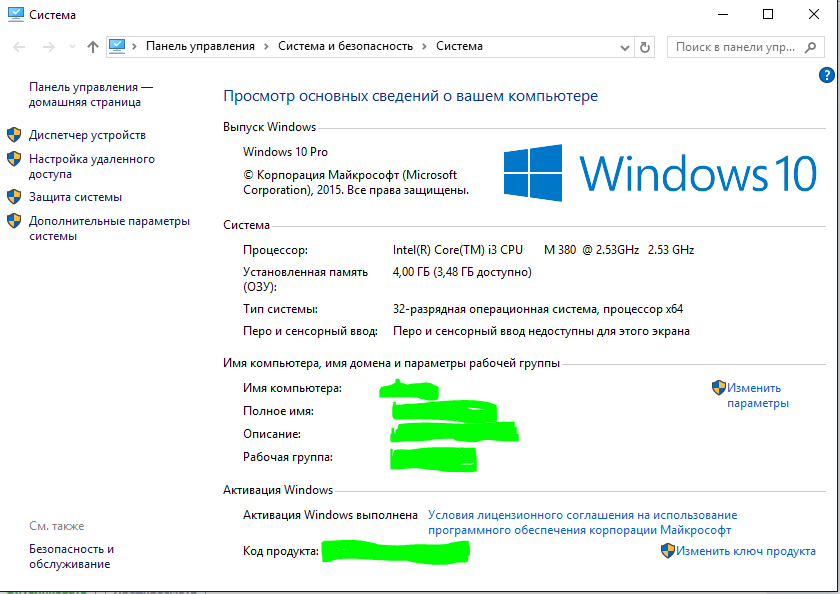Open the blue Help question icon
The image size is (840, 594).
coord(827,75)
